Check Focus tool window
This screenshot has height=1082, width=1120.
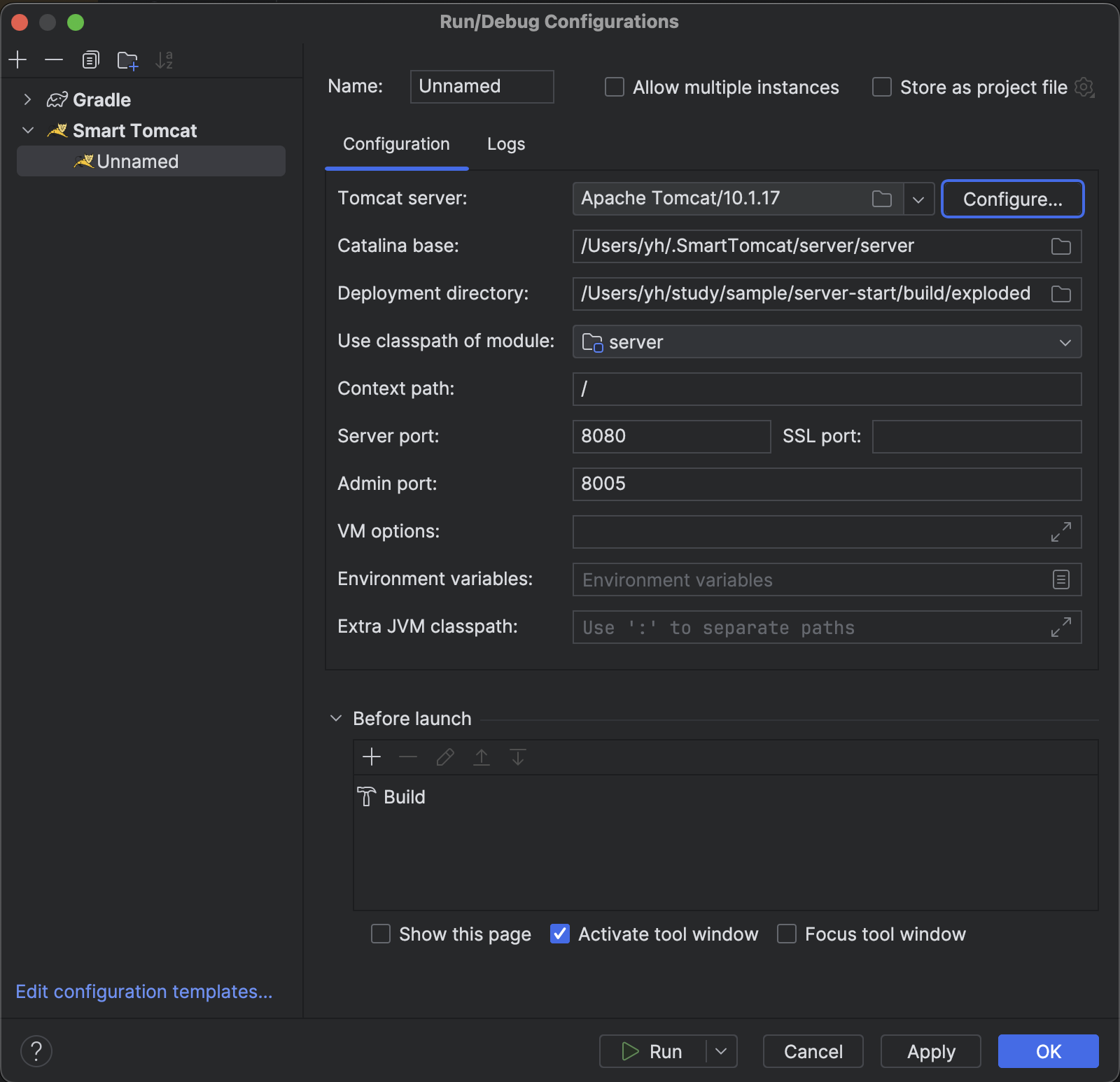787,934
